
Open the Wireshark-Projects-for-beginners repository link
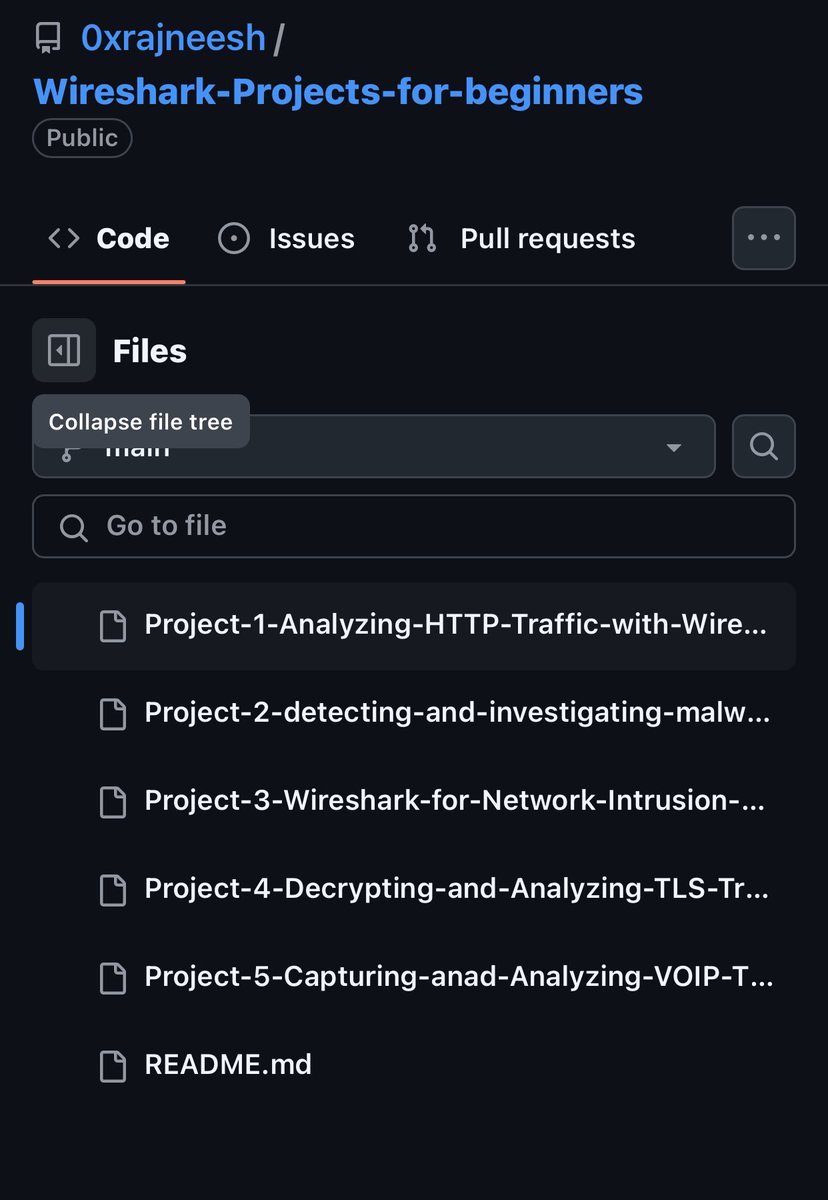click(x=338, y=92)
